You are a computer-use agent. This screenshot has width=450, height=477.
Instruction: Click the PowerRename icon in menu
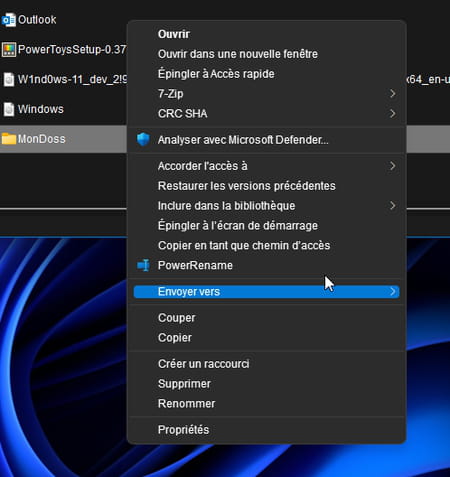(x=143, y=265)
